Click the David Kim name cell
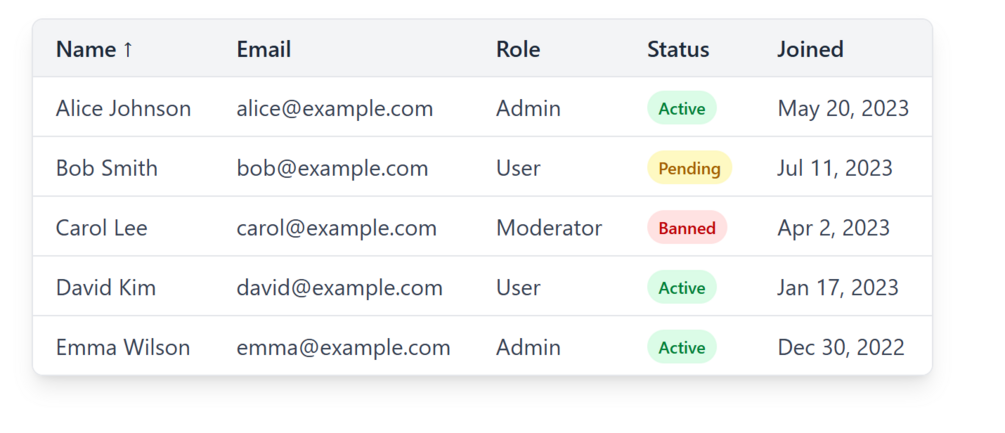 point(106,288)
